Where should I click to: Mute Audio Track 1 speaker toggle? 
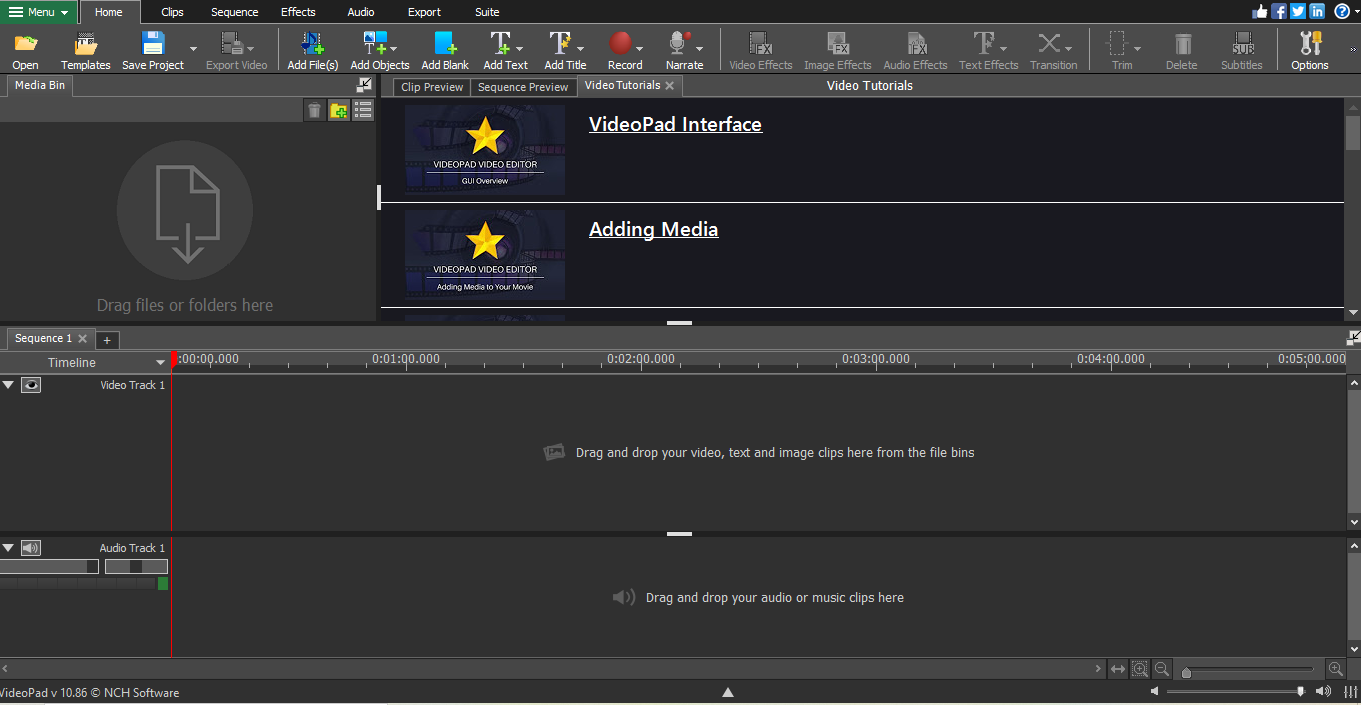(x=31, y=547)
